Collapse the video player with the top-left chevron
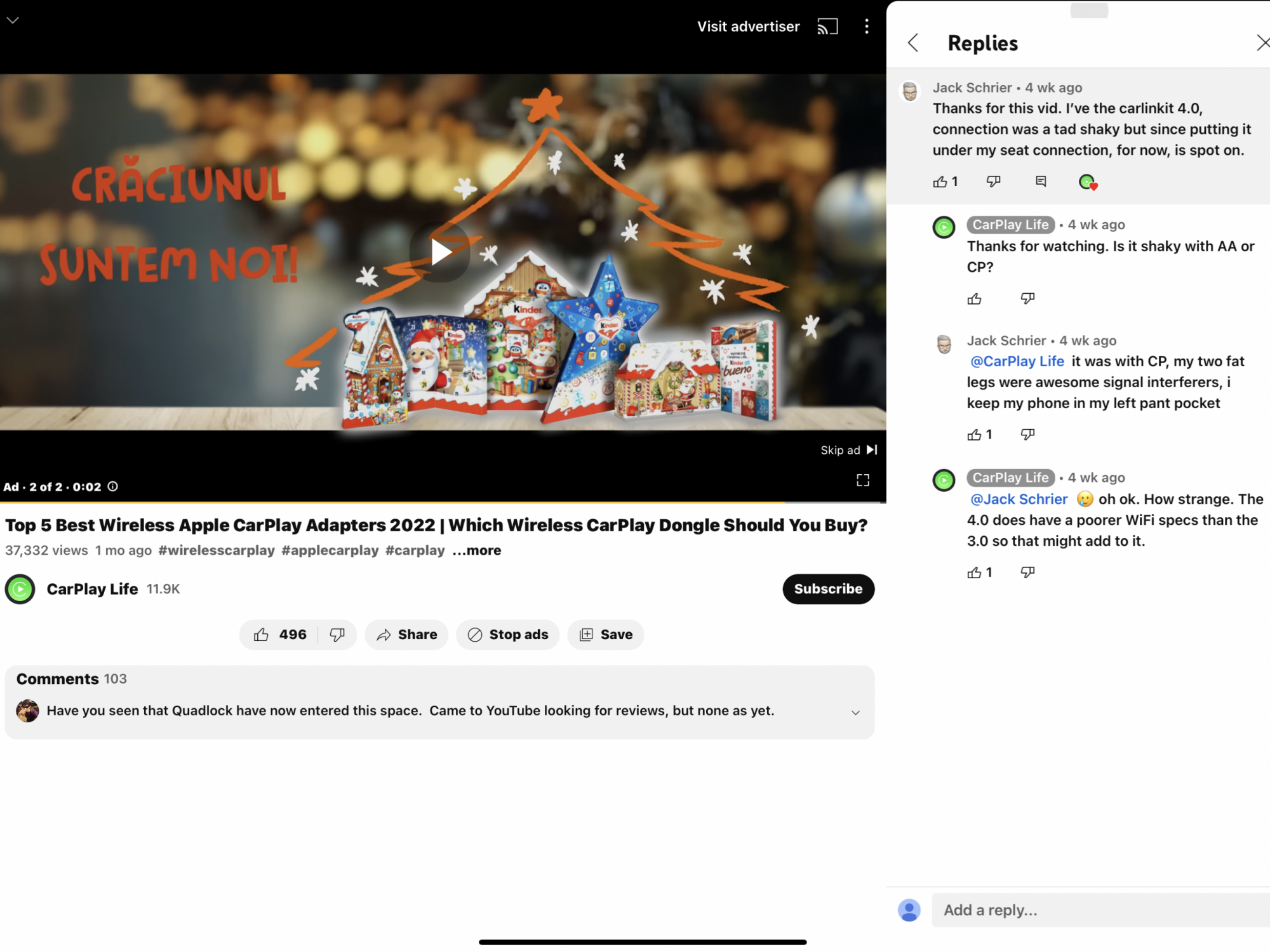The image size is (1270, 952). [13, 20]
